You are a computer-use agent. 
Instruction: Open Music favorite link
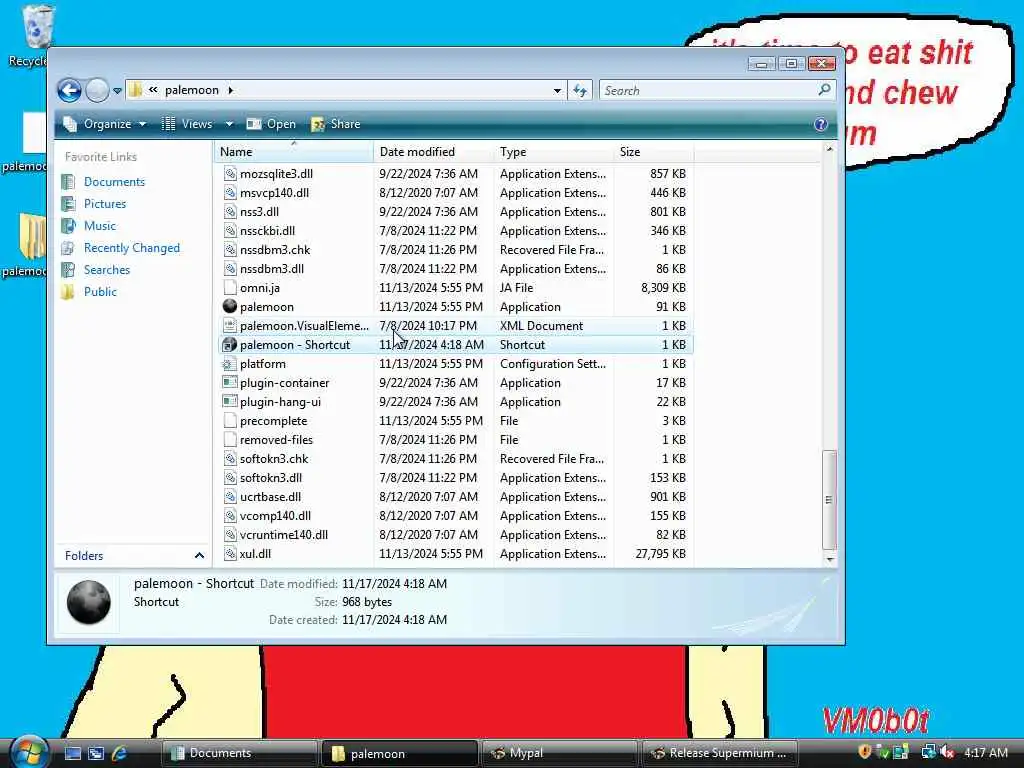click(x=99, y=226)
